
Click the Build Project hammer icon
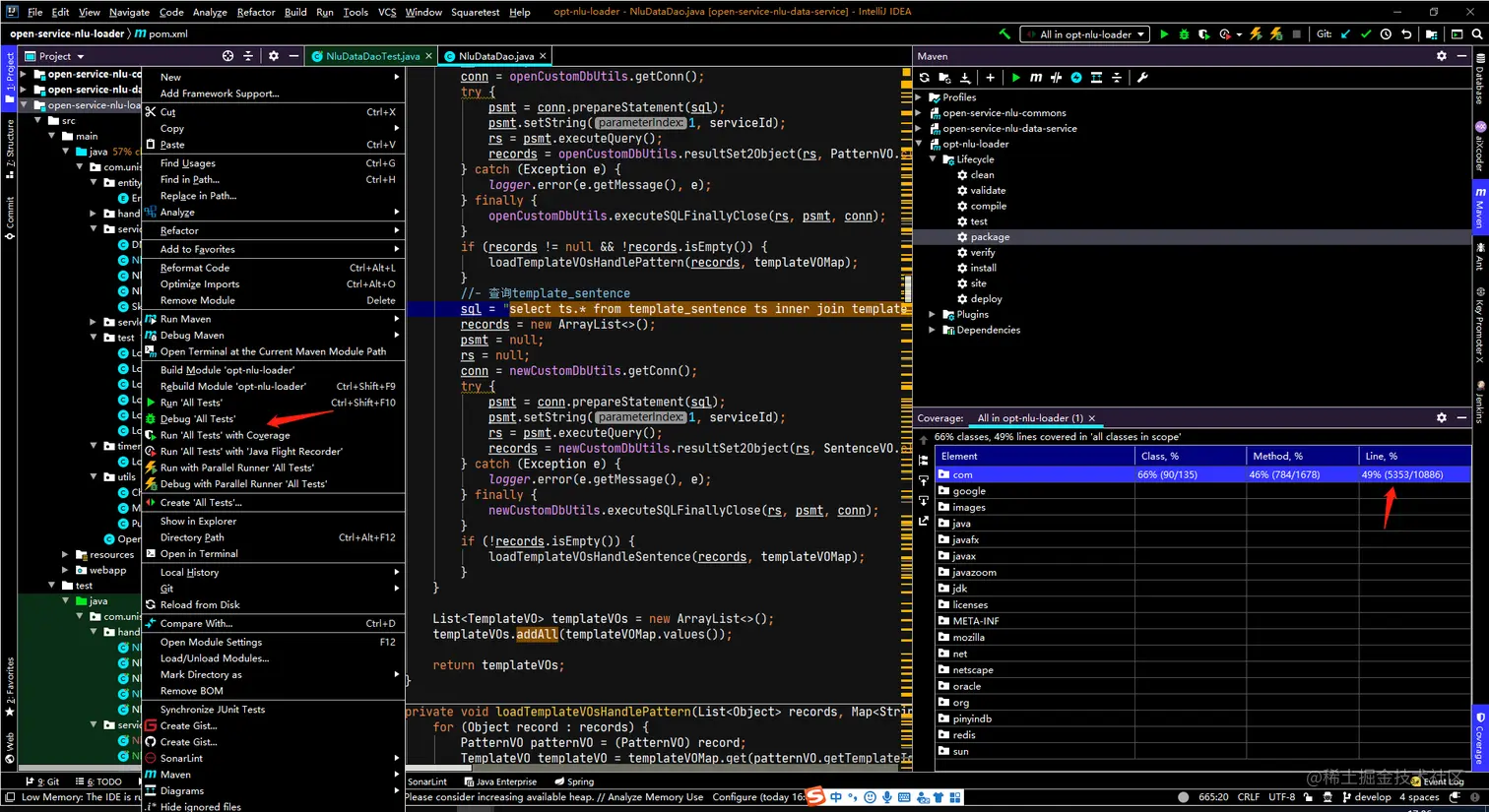(x=1004, y=34)
